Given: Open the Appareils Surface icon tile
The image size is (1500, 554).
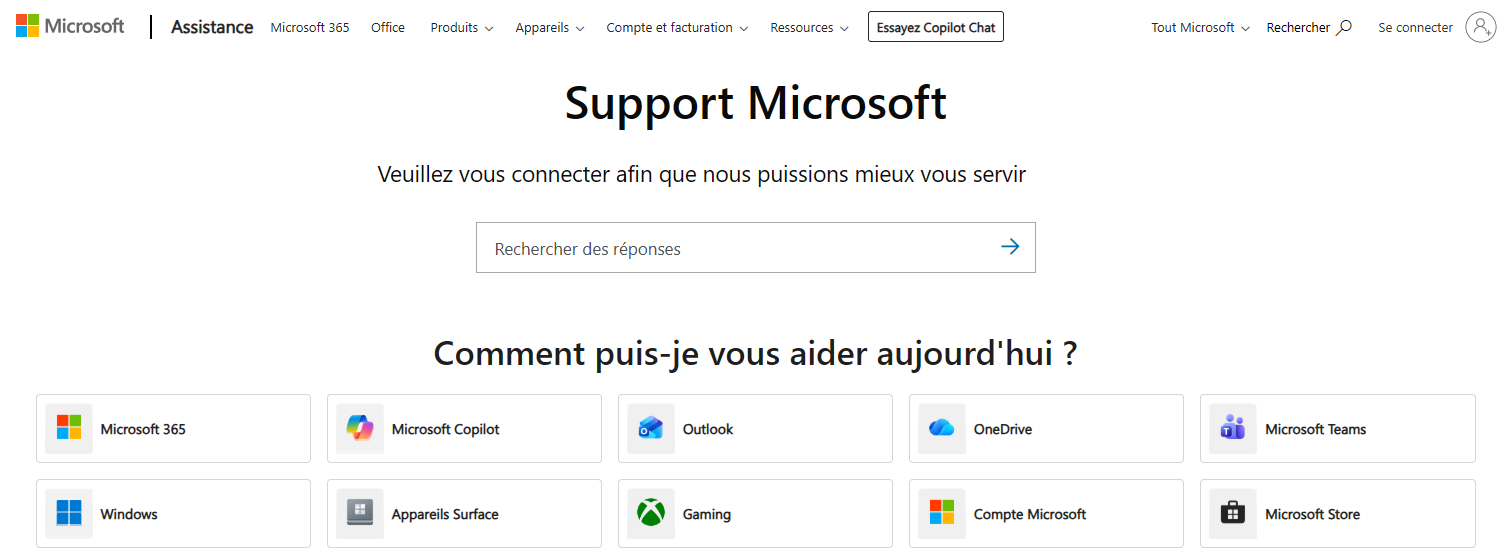Looking at the screenshot, I should [x=360, y=513].
